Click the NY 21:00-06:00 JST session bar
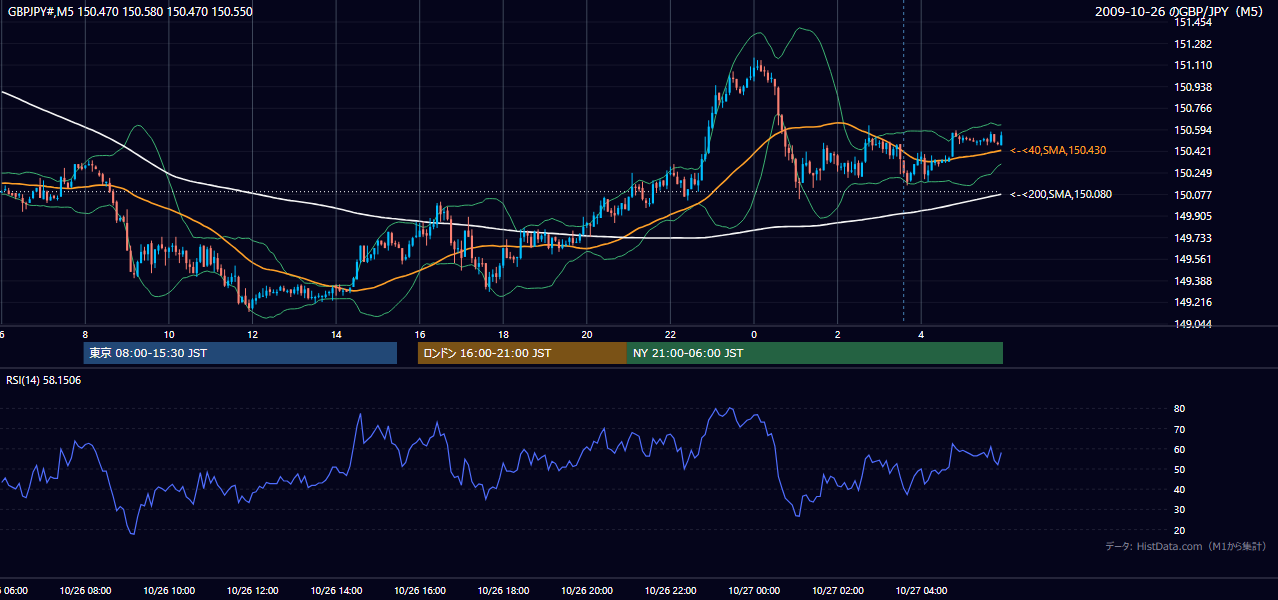Image resolution: width=1278 pixels, height=600 pixels. 815,353
